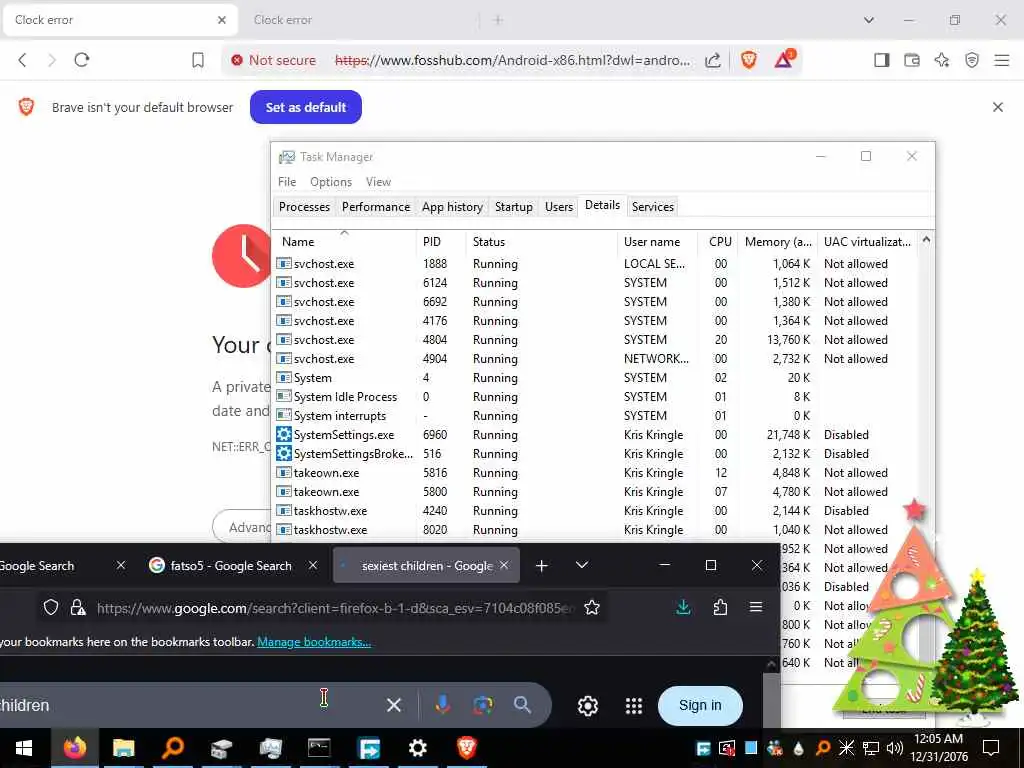Screen dimensions: 1024x768
Task: Click Firefox site lock icon
Action: [x=78, y=608]
